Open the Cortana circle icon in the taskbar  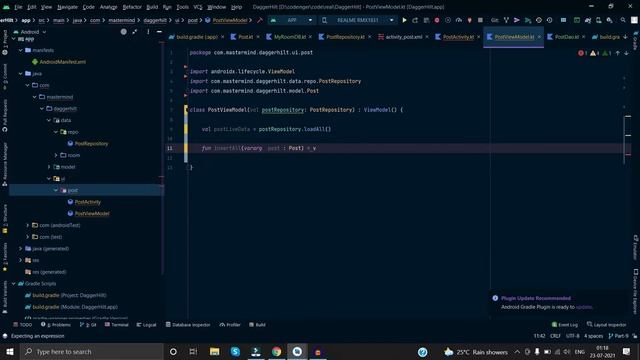[173, 351]
